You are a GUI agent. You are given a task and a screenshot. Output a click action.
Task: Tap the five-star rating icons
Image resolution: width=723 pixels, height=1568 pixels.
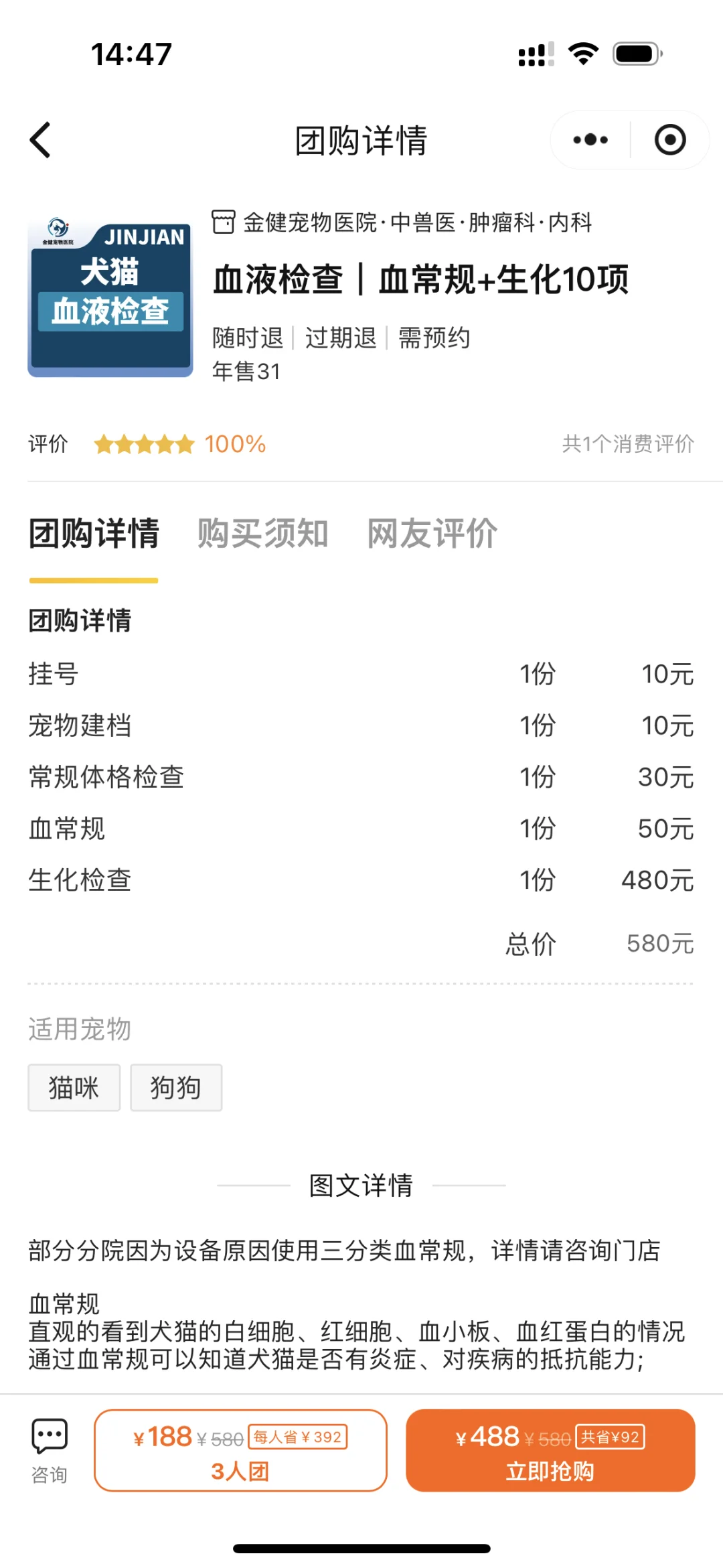(144, 444)
